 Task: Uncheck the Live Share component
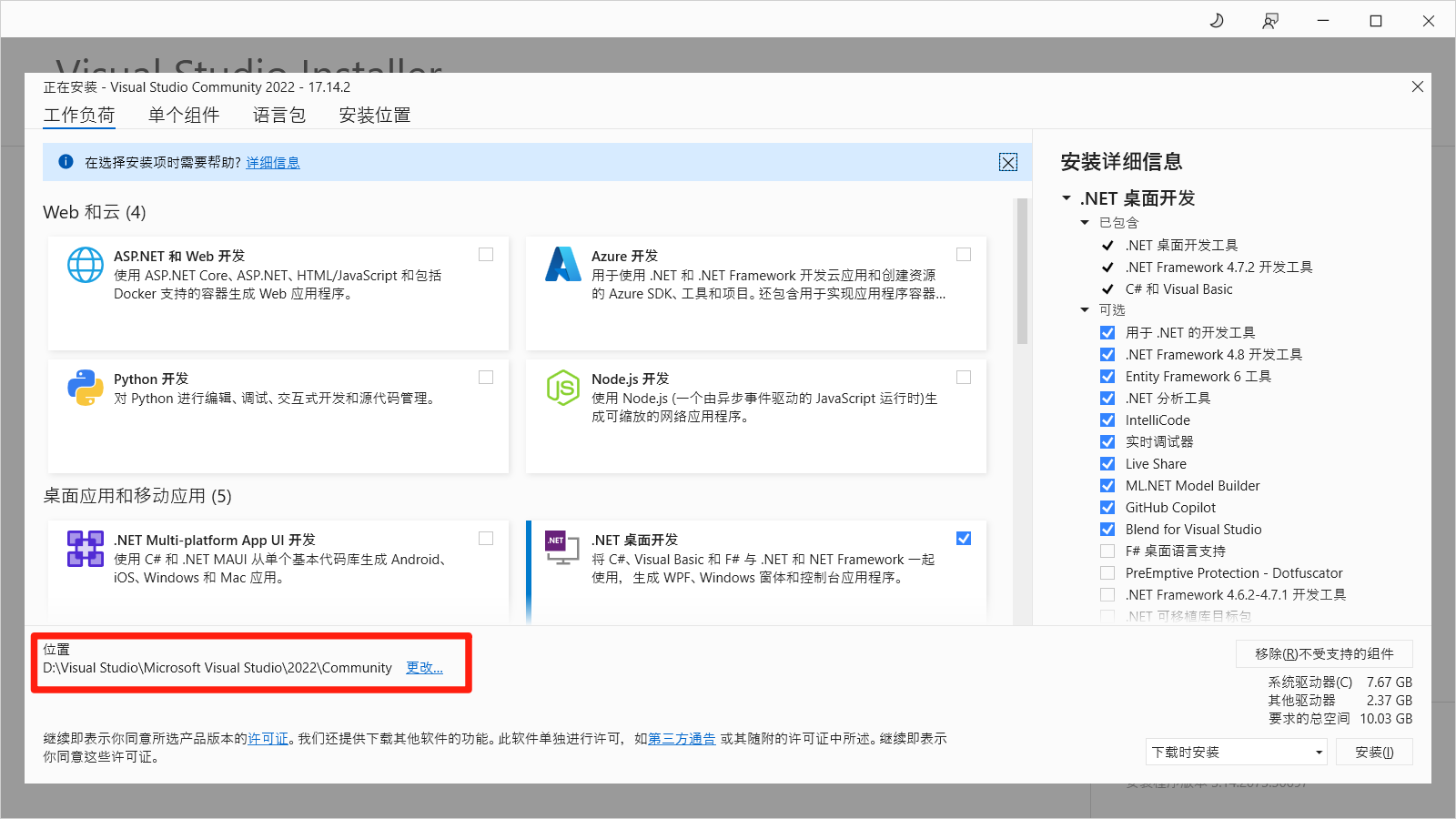click(1107, 464)
